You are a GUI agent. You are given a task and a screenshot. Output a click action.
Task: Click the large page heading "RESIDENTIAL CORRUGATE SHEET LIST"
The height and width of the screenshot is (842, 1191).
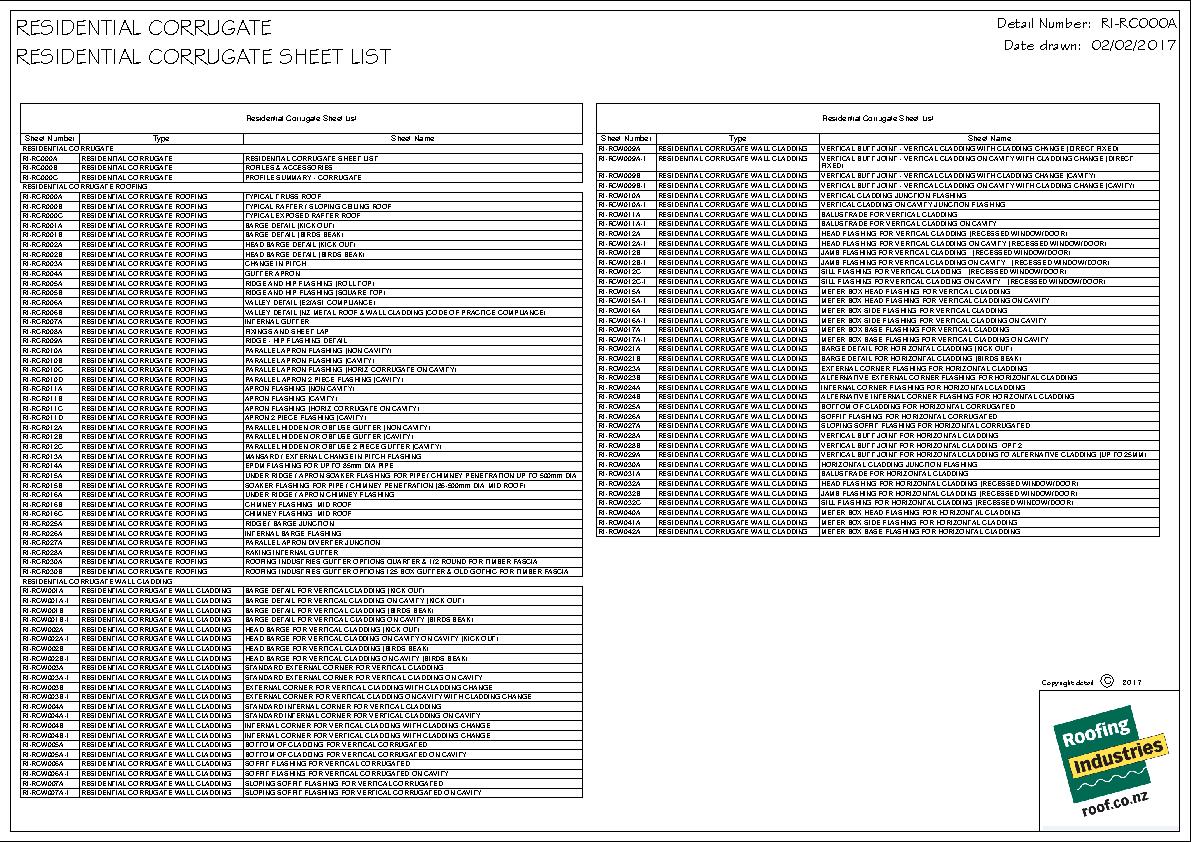point(204,57)
